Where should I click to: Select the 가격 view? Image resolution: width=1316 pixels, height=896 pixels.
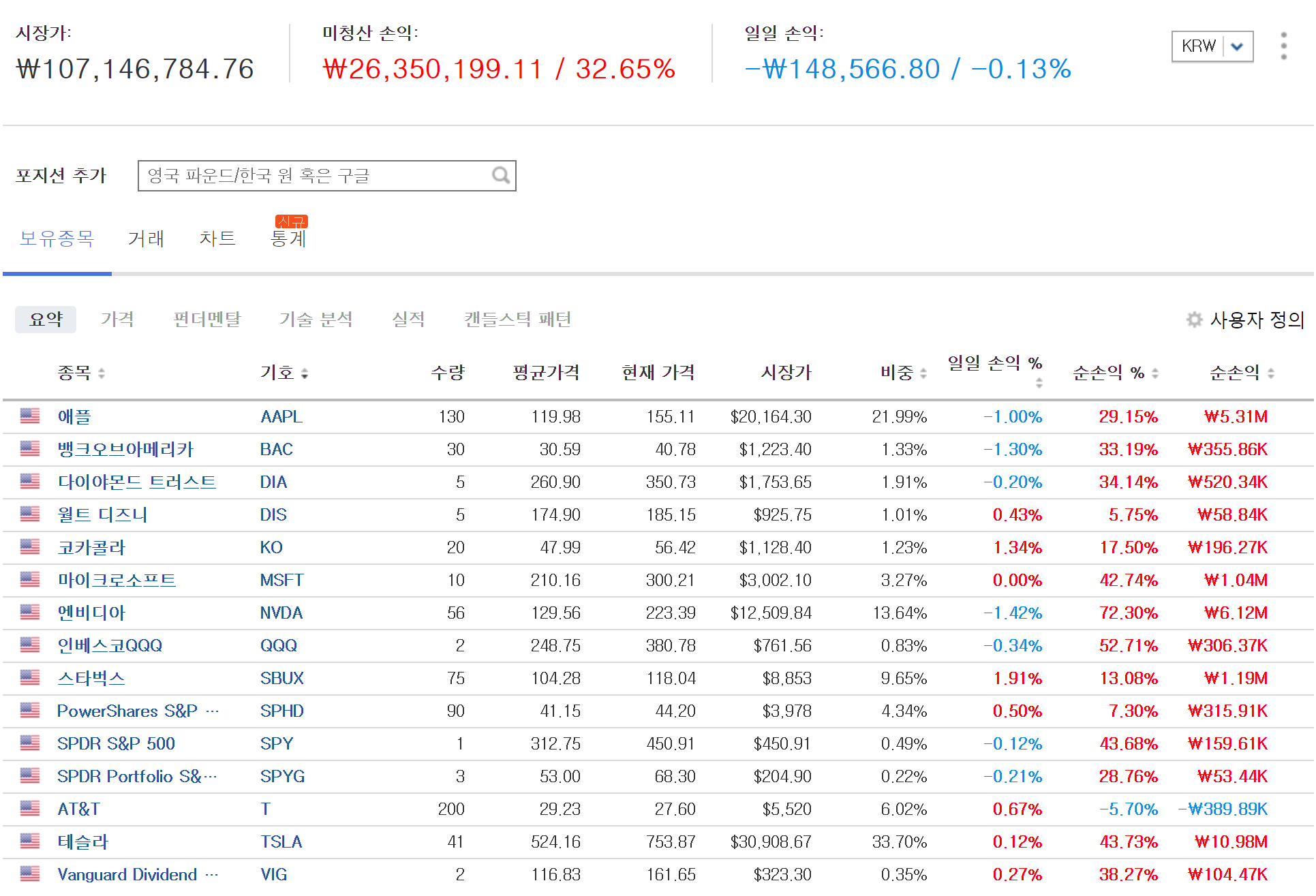[x=117, y=320]
